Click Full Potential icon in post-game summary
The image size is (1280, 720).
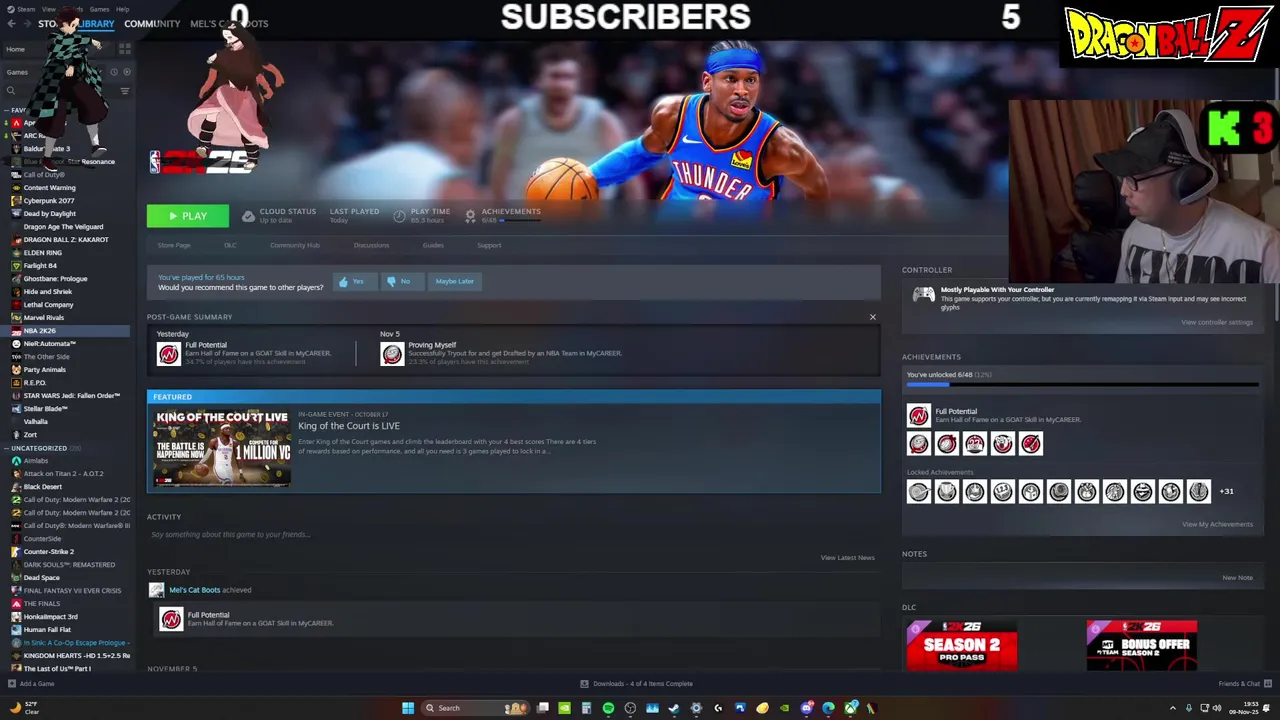pos(168,354)
